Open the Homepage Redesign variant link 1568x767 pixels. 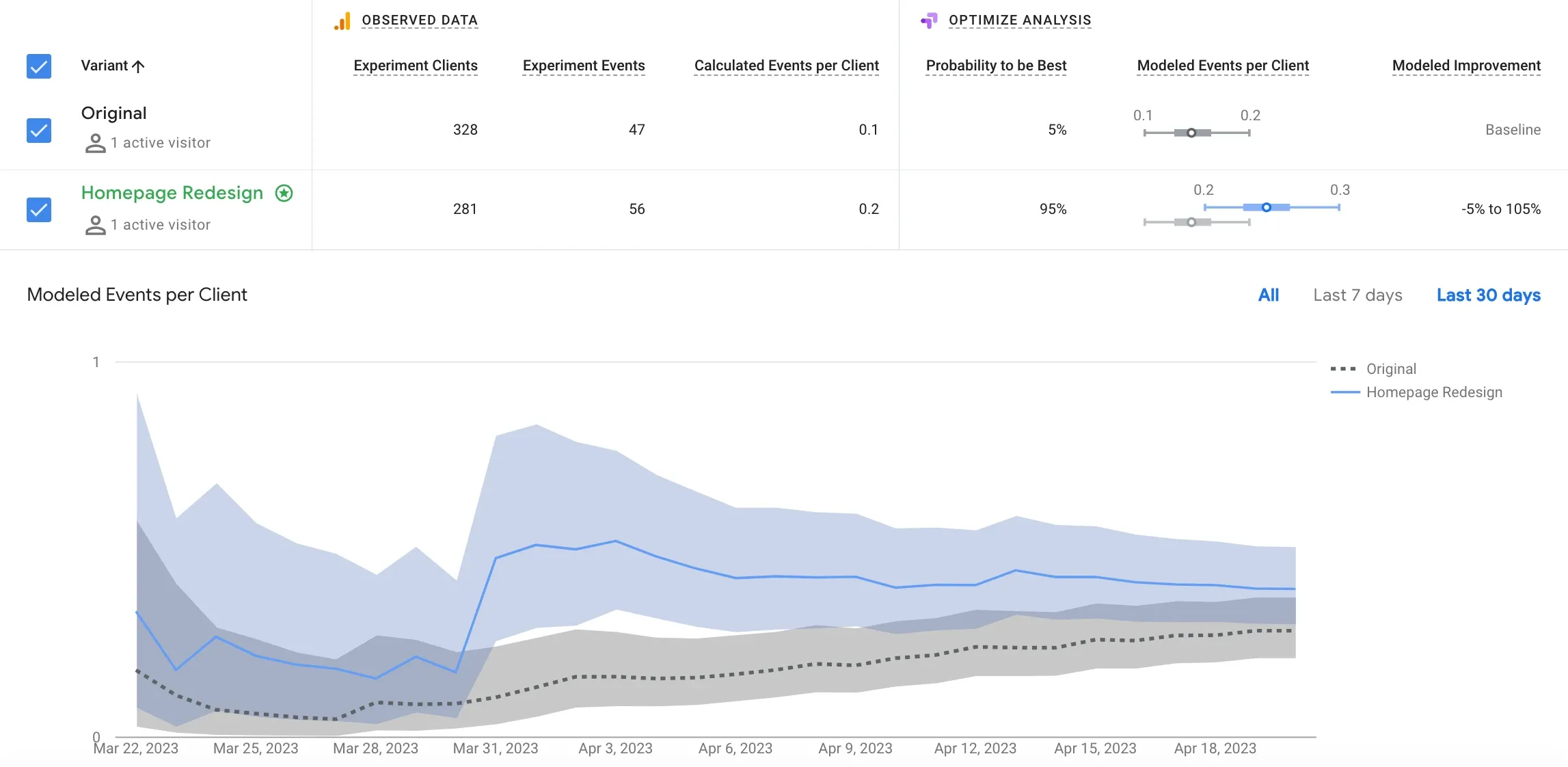(172, 193)
